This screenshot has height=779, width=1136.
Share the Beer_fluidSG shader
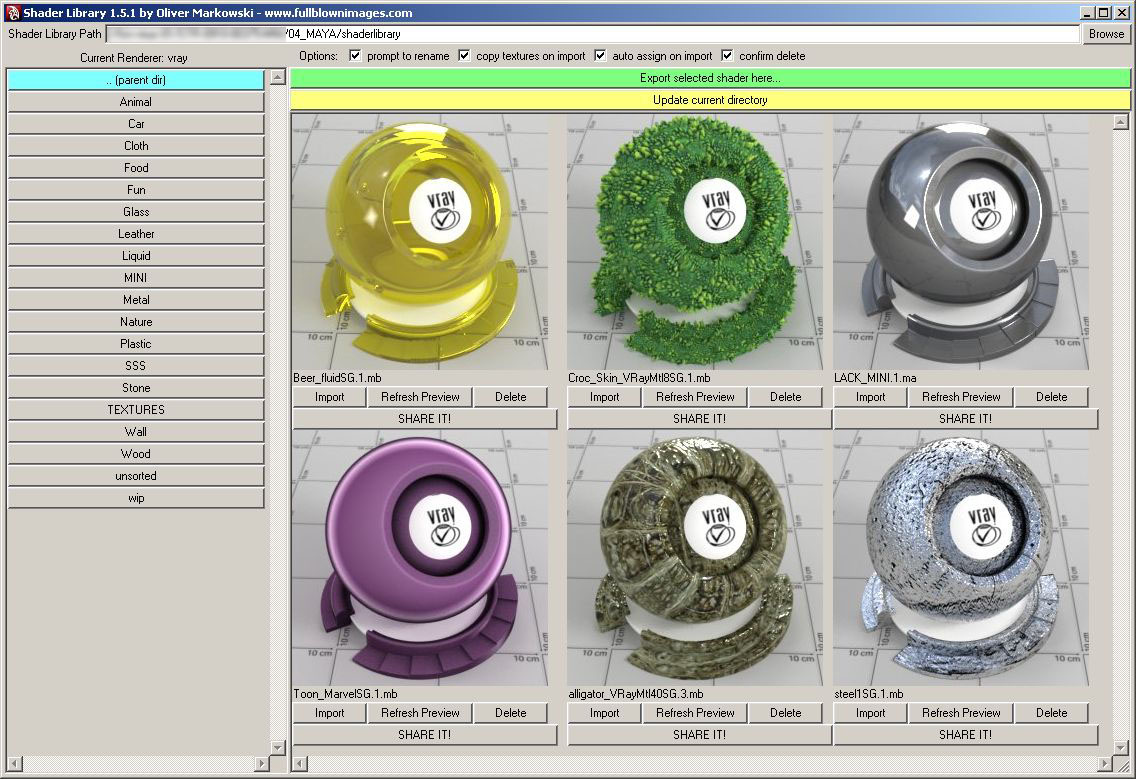425,419
